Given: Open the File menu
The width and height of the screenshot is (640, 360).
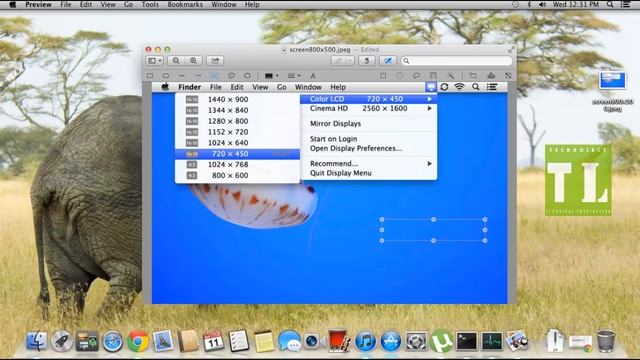Looking at the screenshot, I should point(66,4).
